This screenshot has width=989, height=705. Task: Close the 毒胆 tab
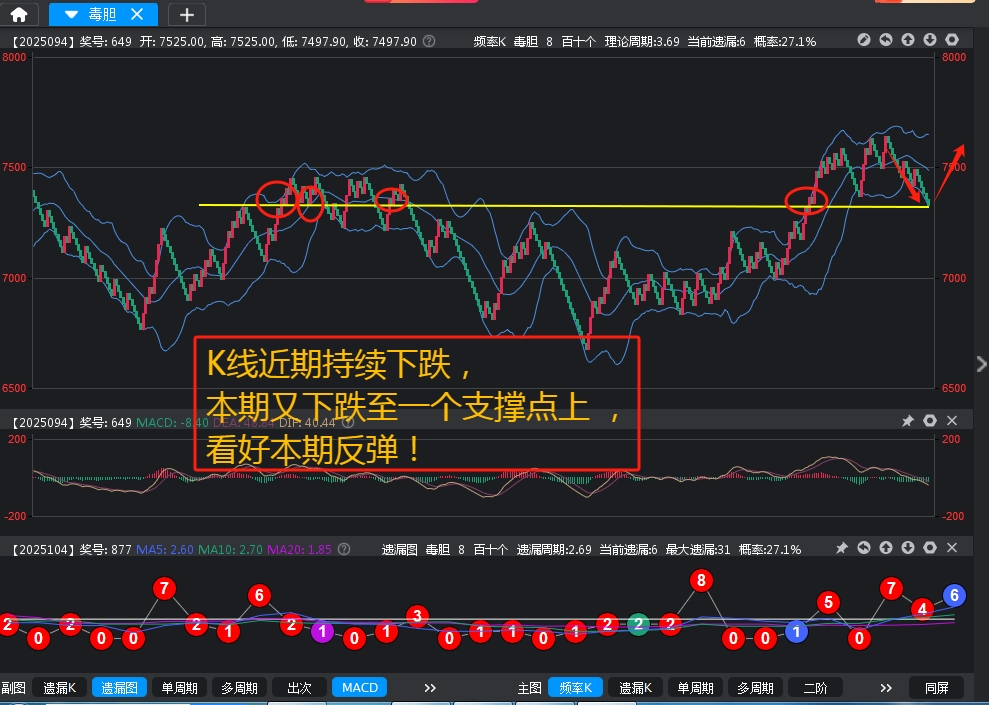tap(137, 14)
